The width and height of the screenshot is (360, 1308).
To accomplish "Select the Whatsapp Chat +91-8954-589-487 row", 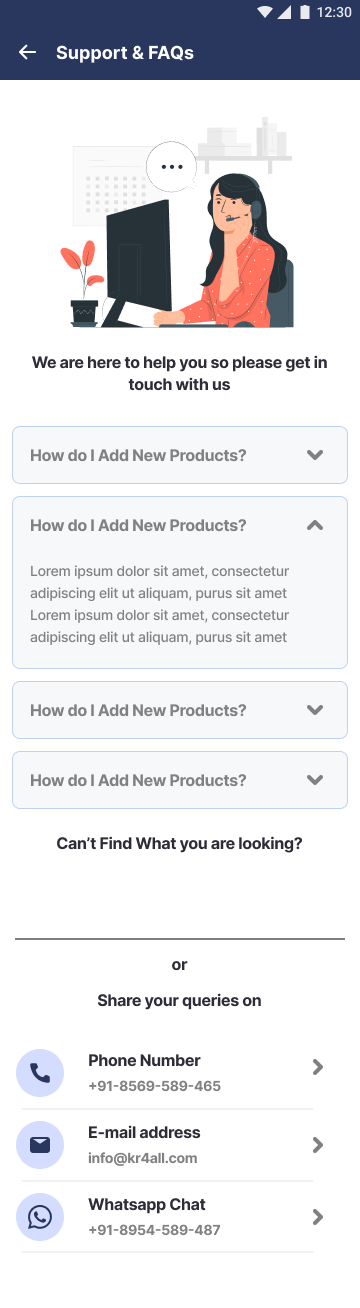I will pyautogui.click(x=180, y=1217).
